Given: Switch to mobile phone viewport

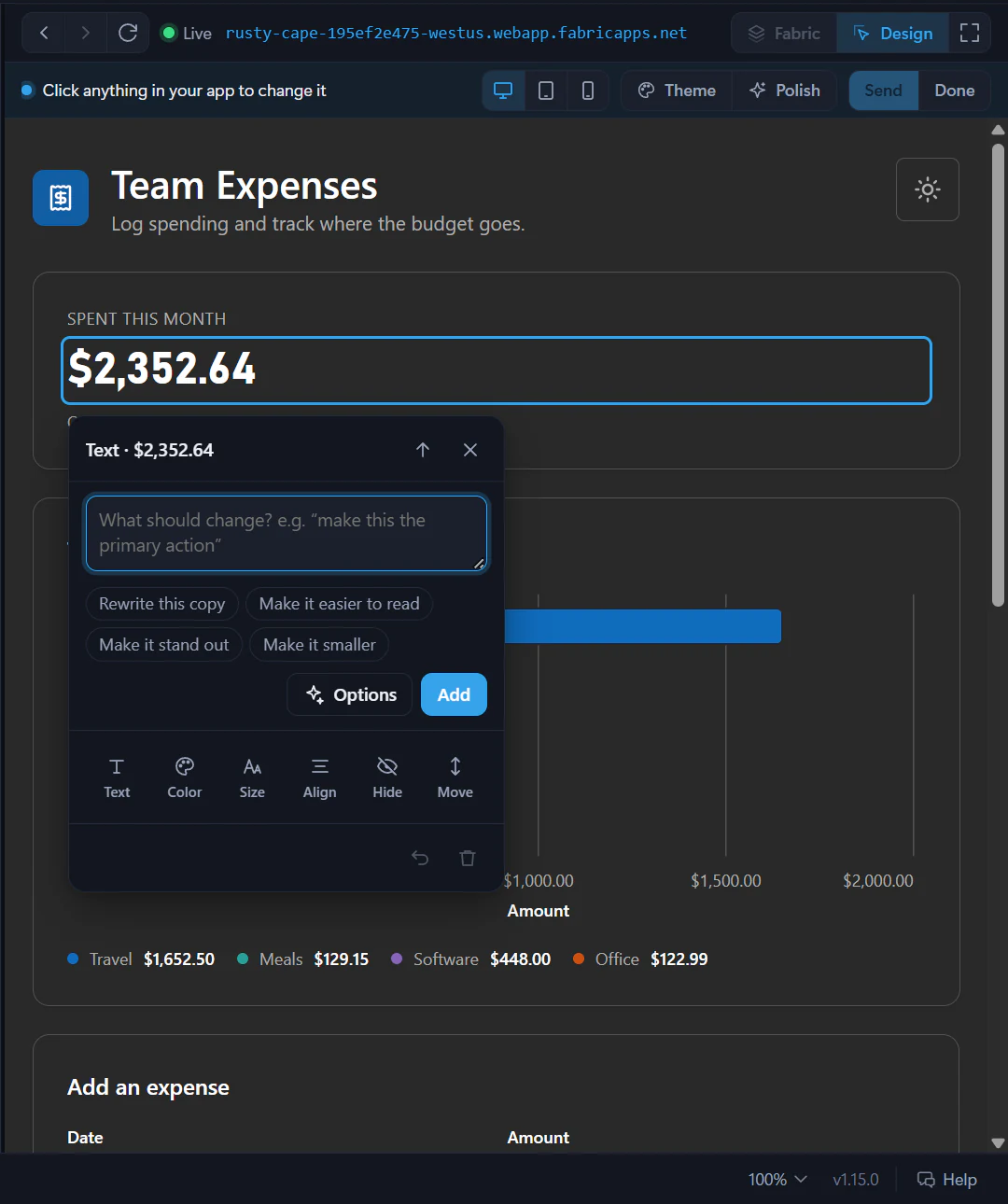Looking at the screenshot, I should click(x=588, y=91).
